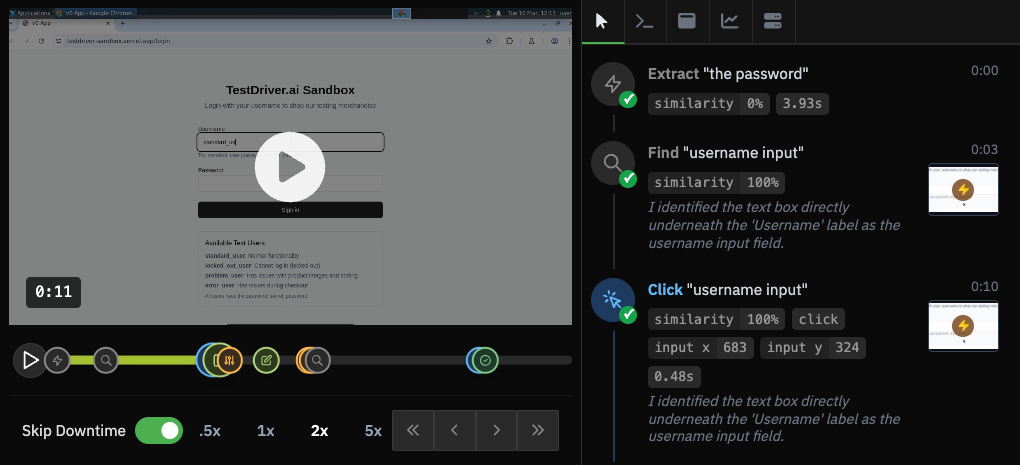Play the video using the large overlay button
1020x465 pixels.
290,168
